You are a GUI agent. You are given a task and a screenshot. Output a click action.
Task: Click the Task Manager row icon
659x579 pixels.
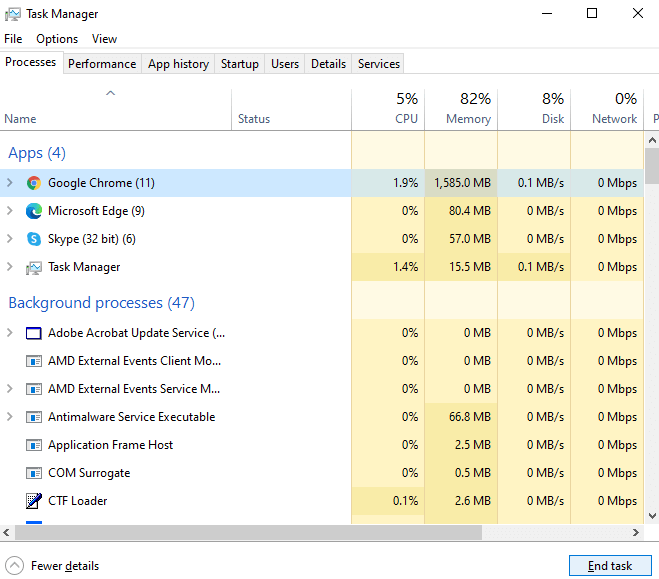pyautogui.click(x=34, y=267)
